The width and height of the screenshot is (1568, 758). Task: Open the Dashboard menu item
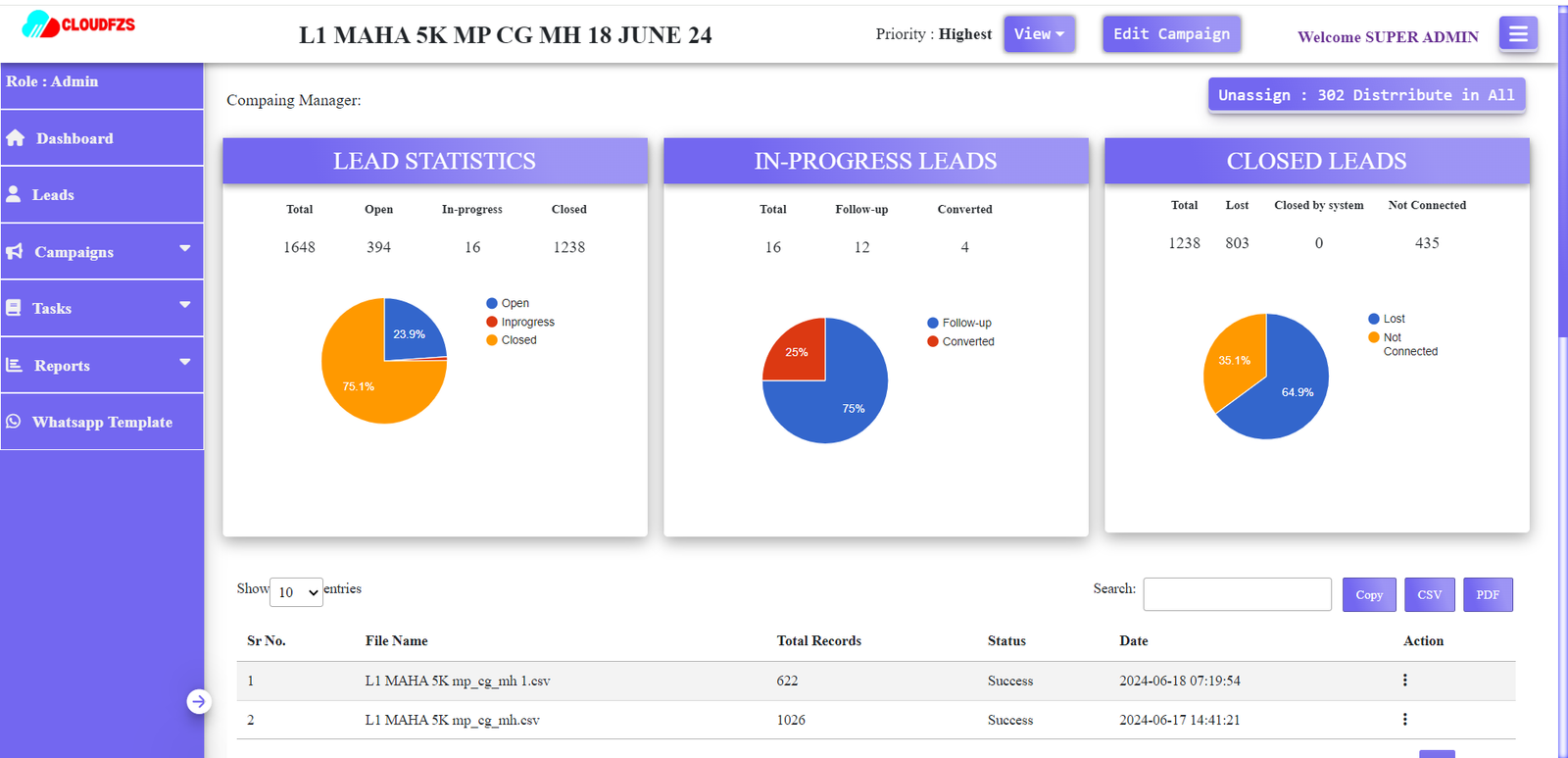pos(102,138)
